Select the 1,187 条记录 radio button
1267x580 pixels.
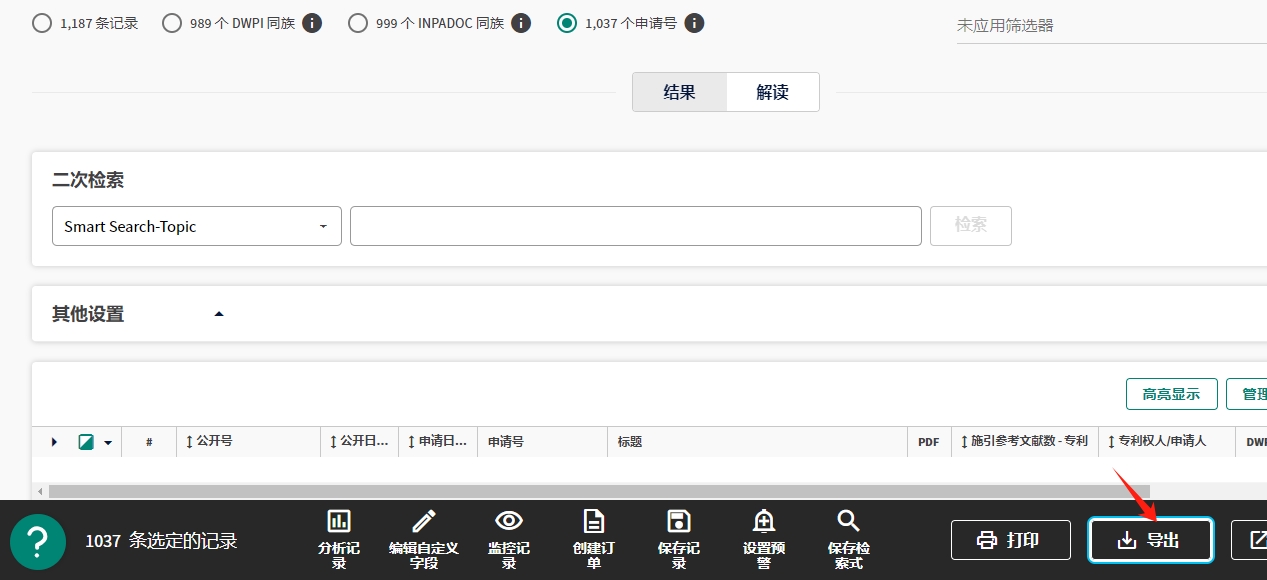click(42, 23)
